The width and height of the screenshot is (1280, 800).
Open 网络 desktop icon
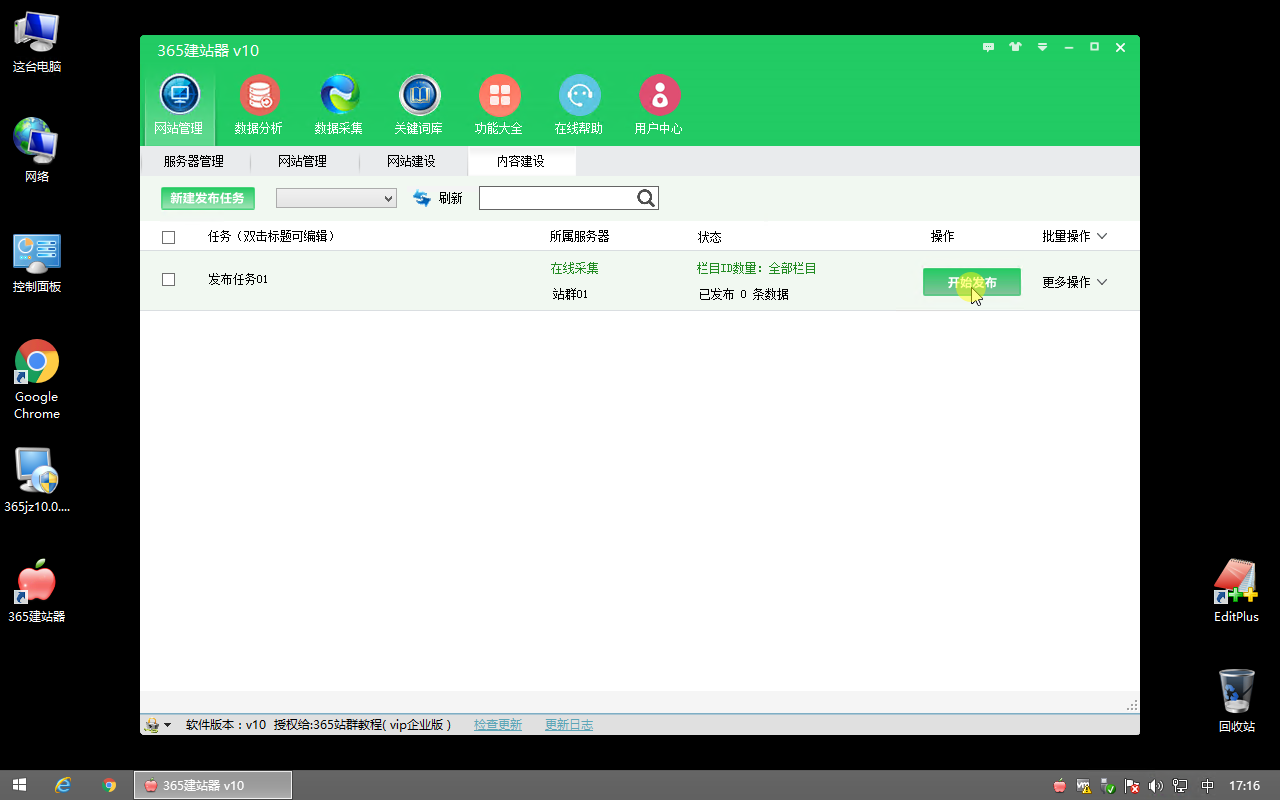tap(37, 151)
